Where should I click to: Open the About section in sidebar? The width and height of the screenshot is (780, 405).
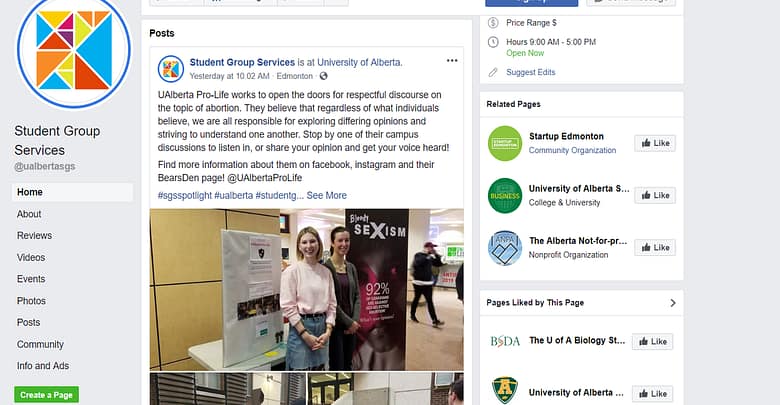[29, 214]
